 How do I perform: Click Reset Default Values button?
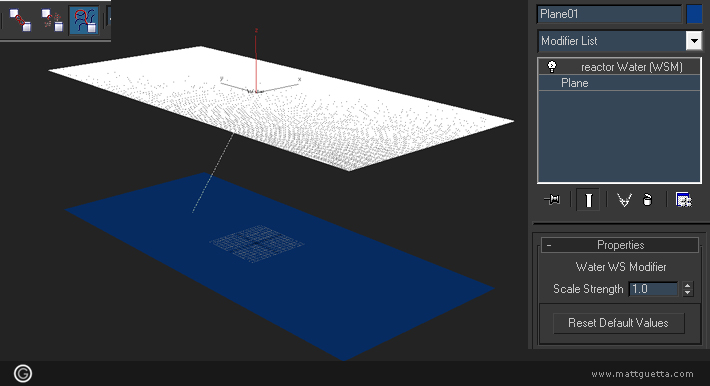pos(619,323)
